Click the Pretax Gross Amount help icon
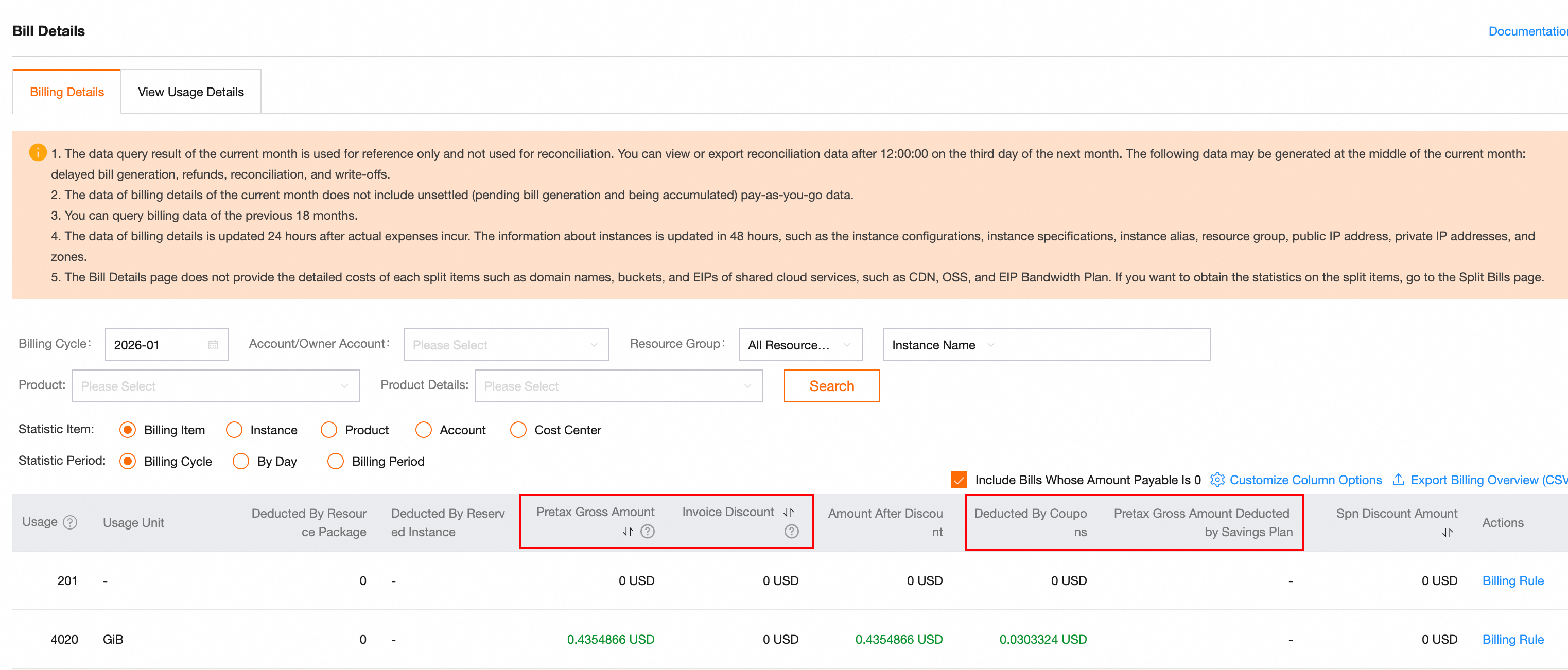The height and width of the screenshot is (670, 1568). [x=648, y=531]
